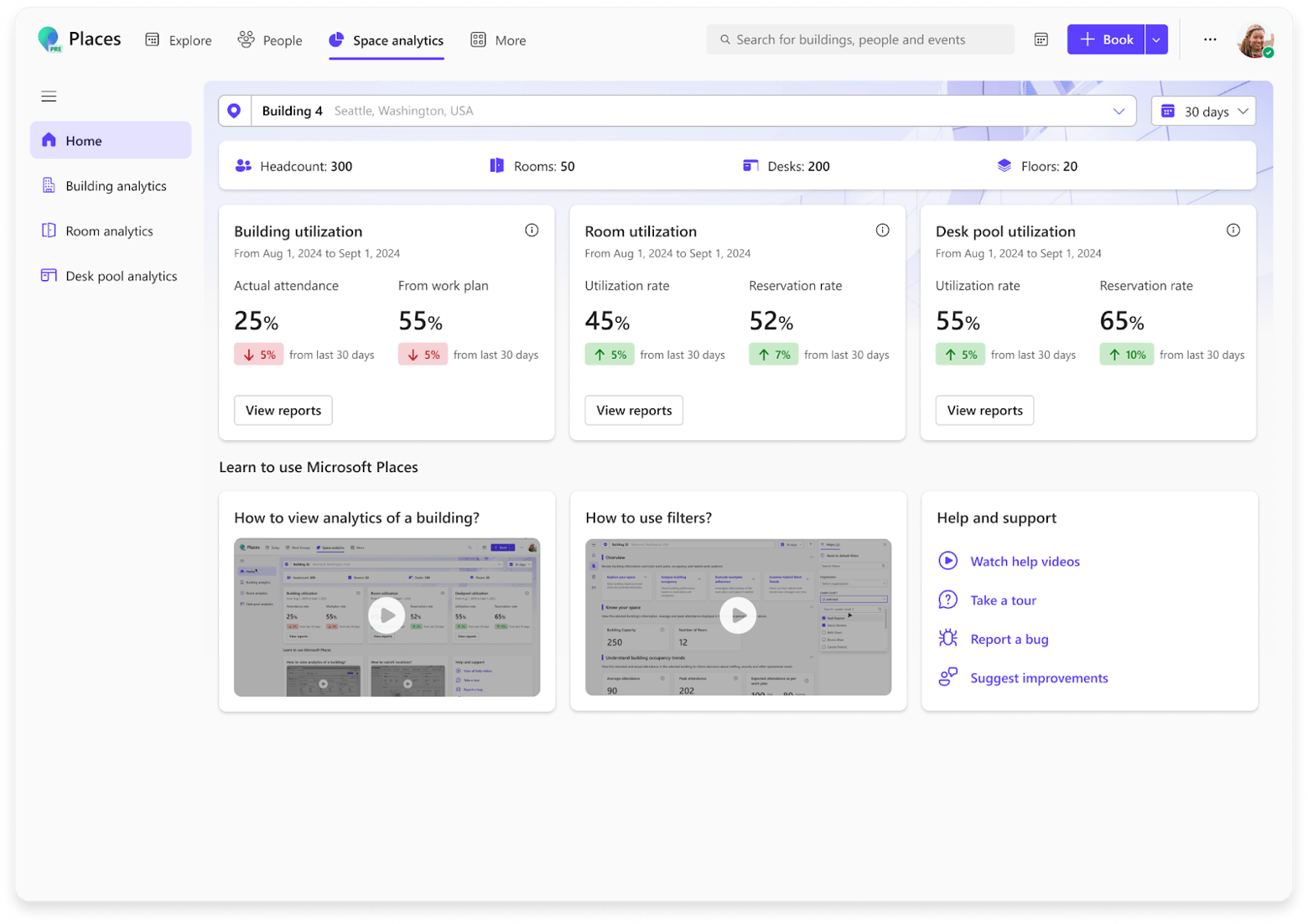Open the hamburger menu in the sidebar
Screen dimensions: 1308x924
[x=49, y=96]
